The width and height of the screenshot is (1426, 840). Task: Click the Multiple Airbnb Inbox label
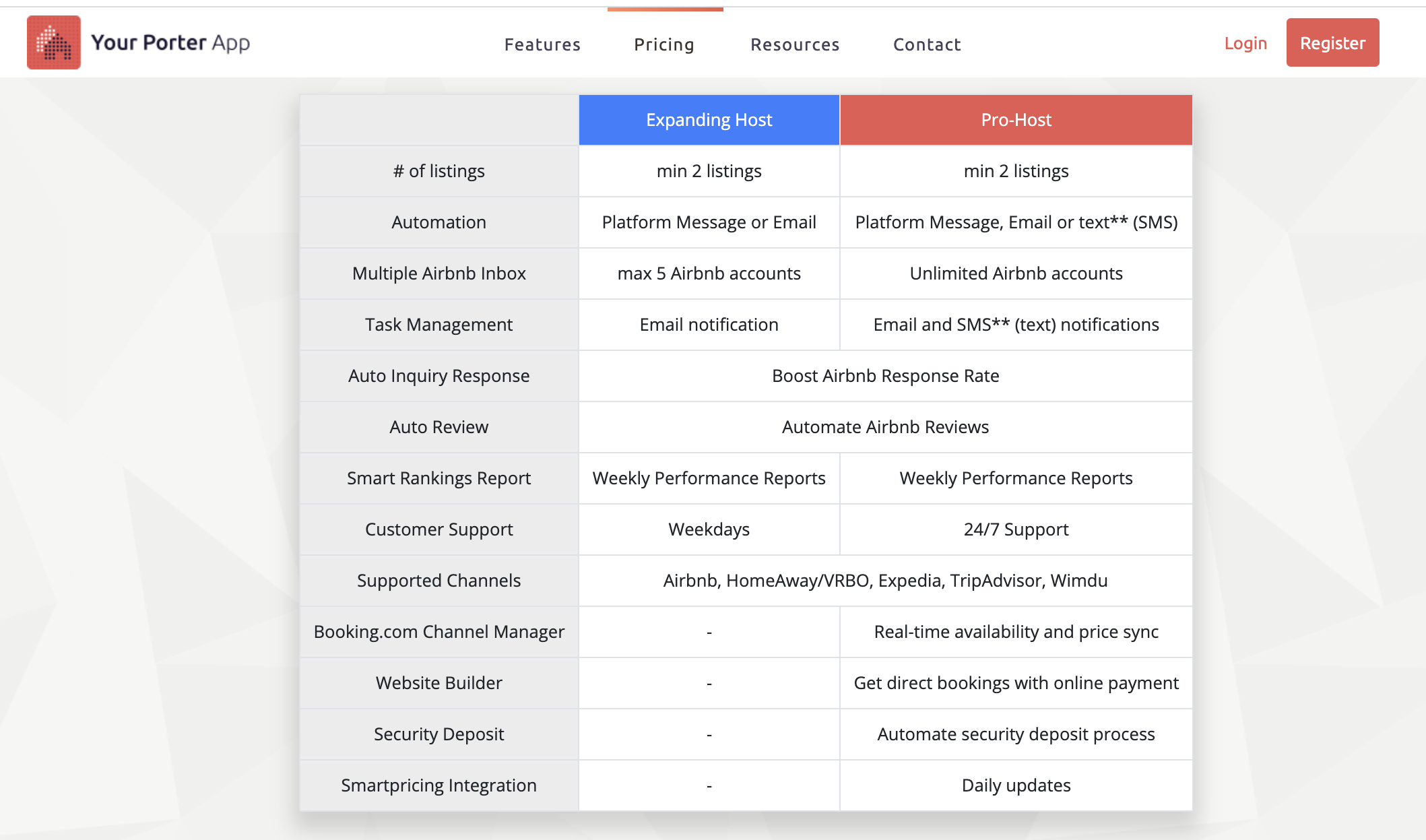coord(439,273)
